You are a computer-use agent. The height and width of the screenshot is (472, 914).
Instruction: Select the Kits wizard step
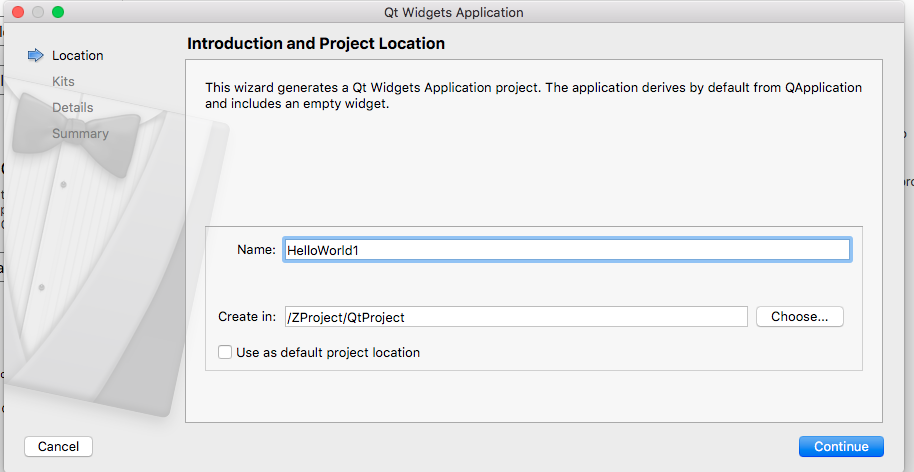(63, 82)
